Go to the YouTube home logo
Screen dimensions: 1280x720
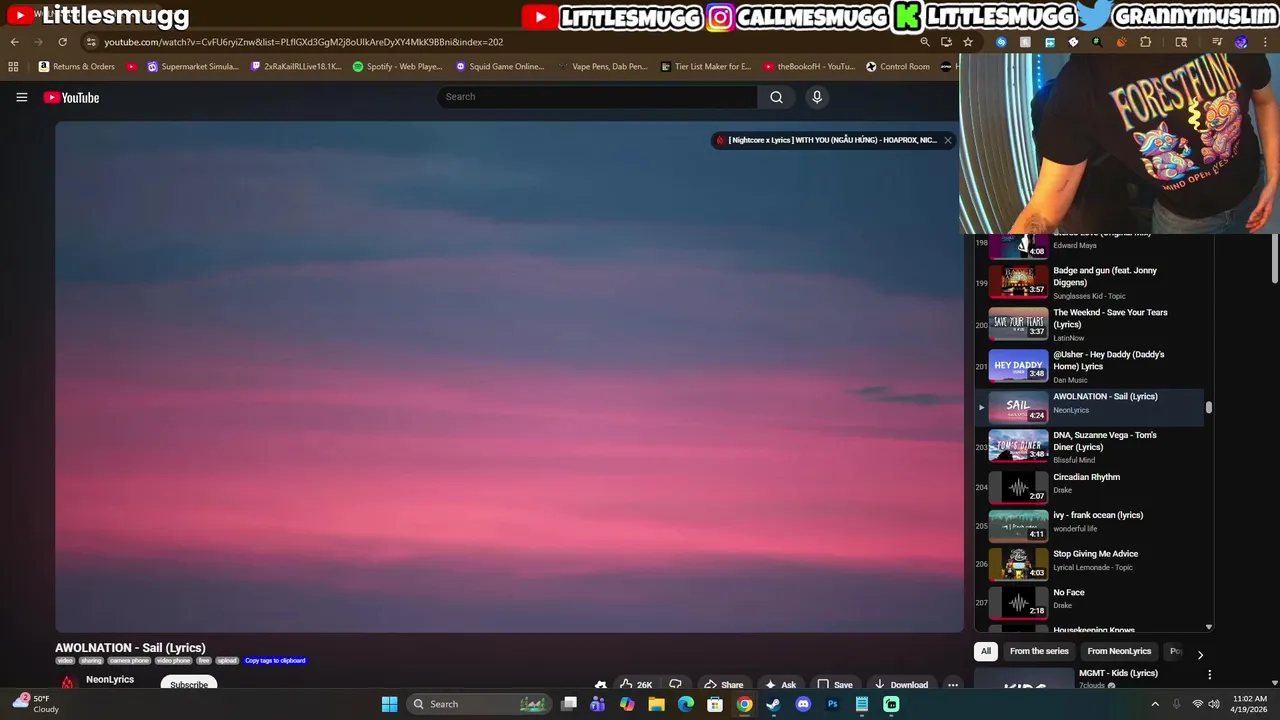point(71,97)
